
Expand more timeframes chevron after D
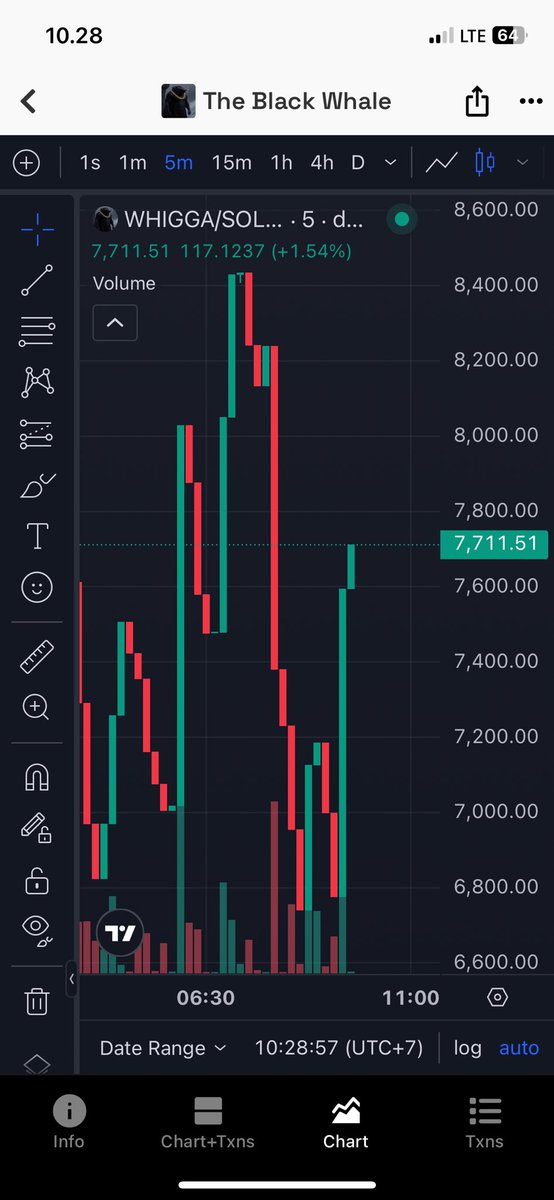pyautogui.click(x=390, y=162)
